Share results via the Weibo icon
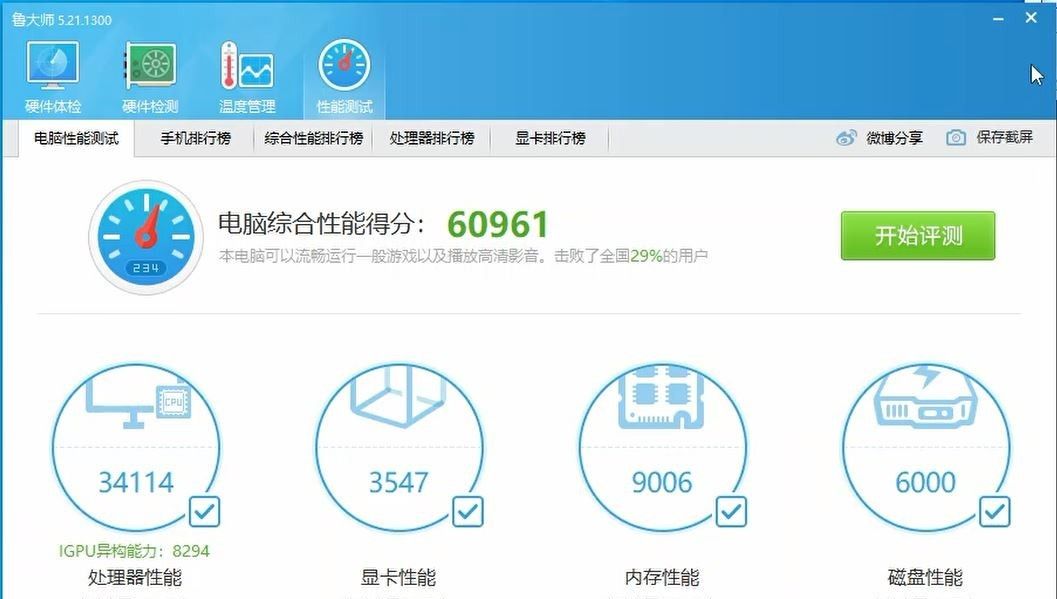This screenshot has height=599, width=1057. point(847,138)
